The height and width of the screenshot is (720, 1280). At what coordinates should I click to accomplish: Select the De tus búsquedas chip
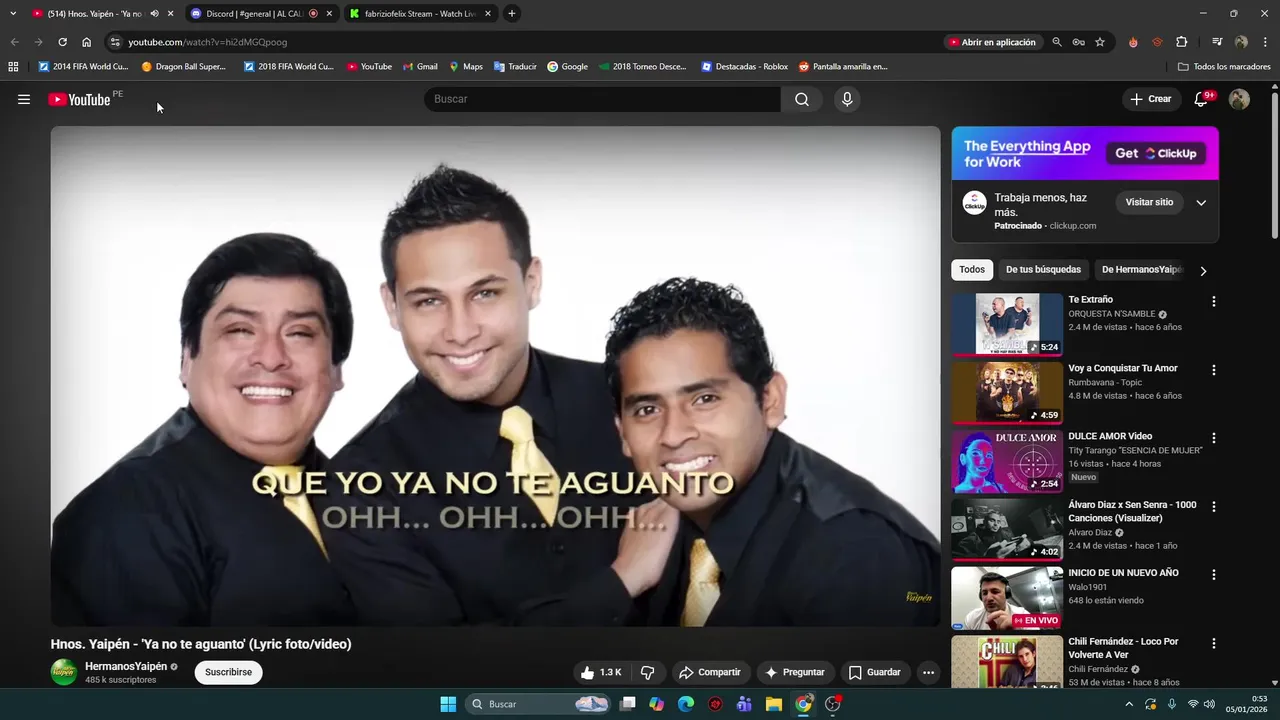[x=1043, y=270]
